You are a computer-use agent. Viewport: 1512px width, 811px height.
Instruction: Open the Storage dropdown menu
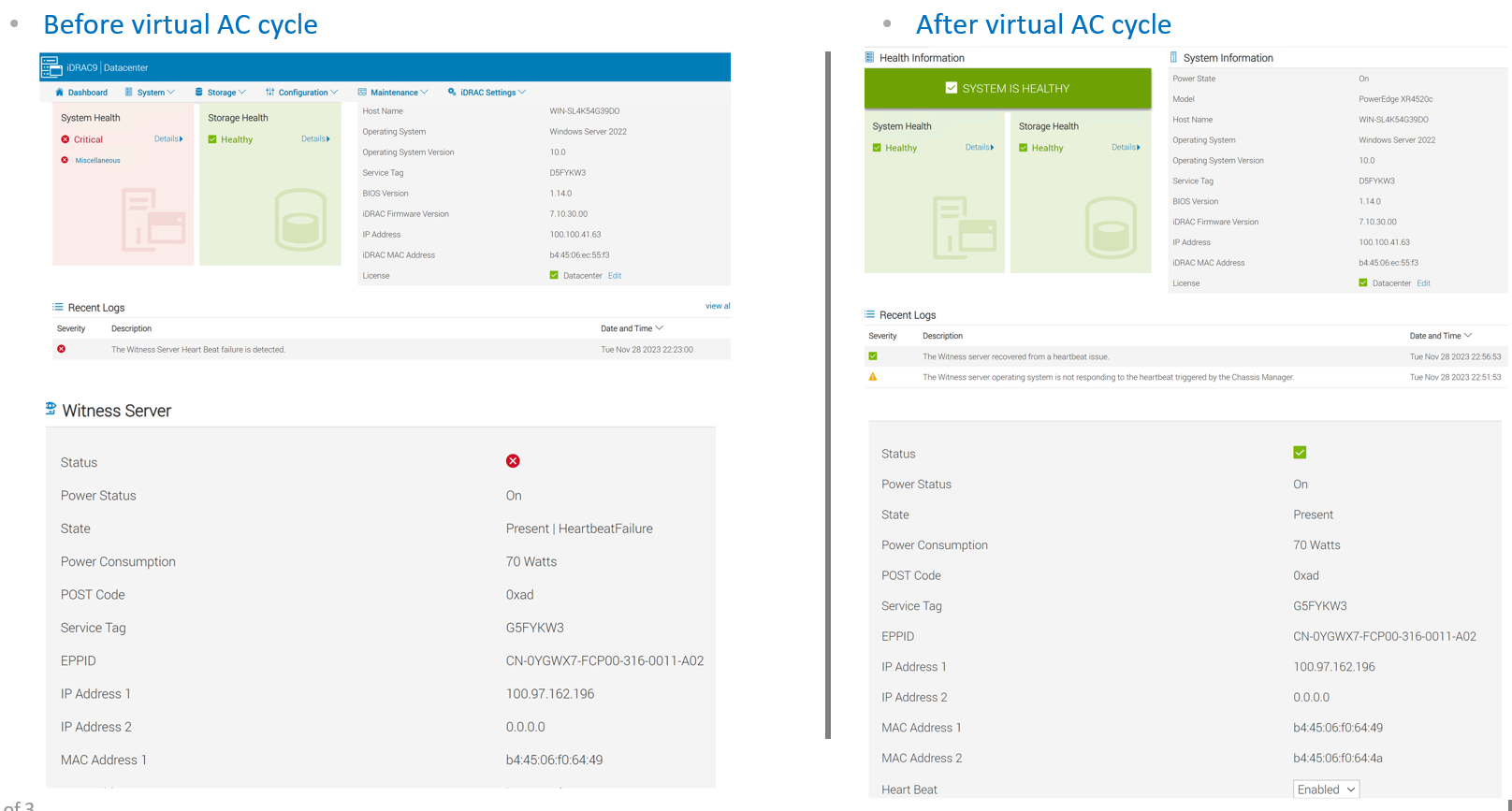click(x=221, y=93)
